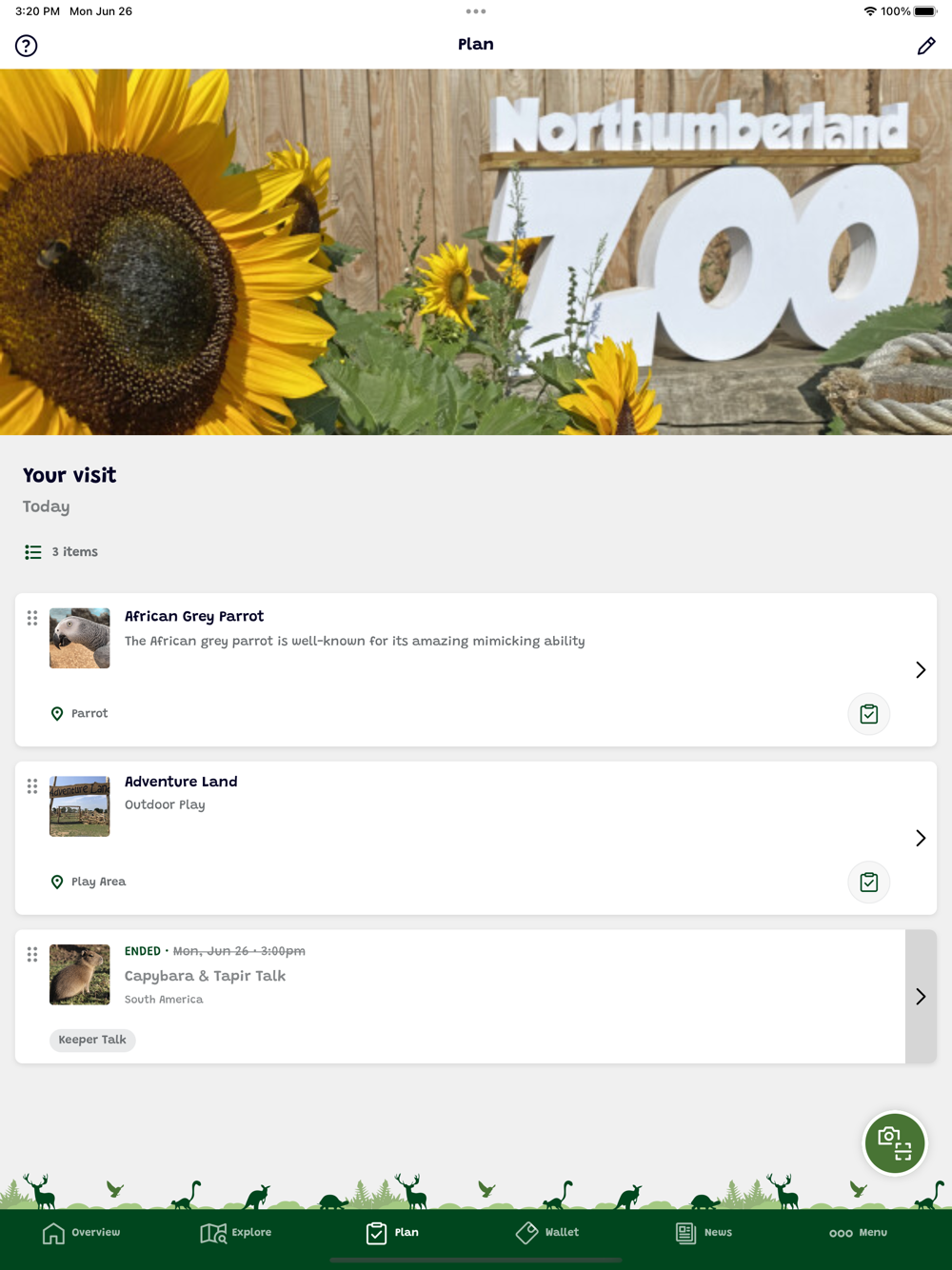Tap the pencil edit icon
Image resolution: width=952 pixels, height=1270 pixels.
tap(926, 46)
